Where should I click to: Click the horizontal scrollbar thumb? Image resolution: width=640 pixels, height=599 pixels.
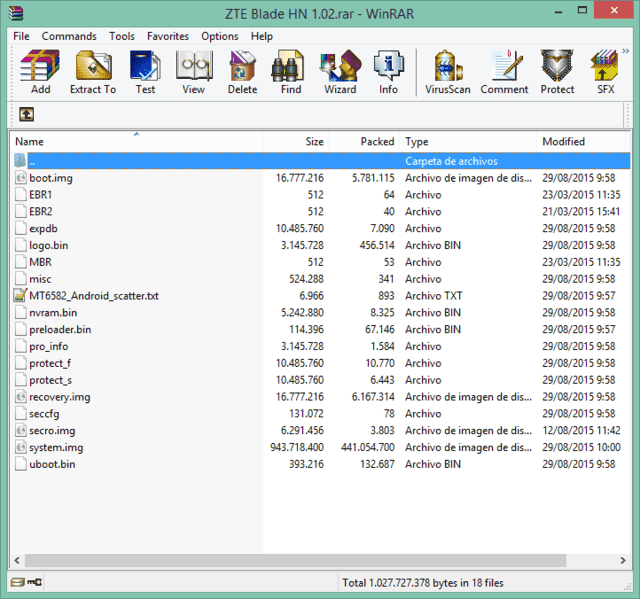click(x=296, y=560)
